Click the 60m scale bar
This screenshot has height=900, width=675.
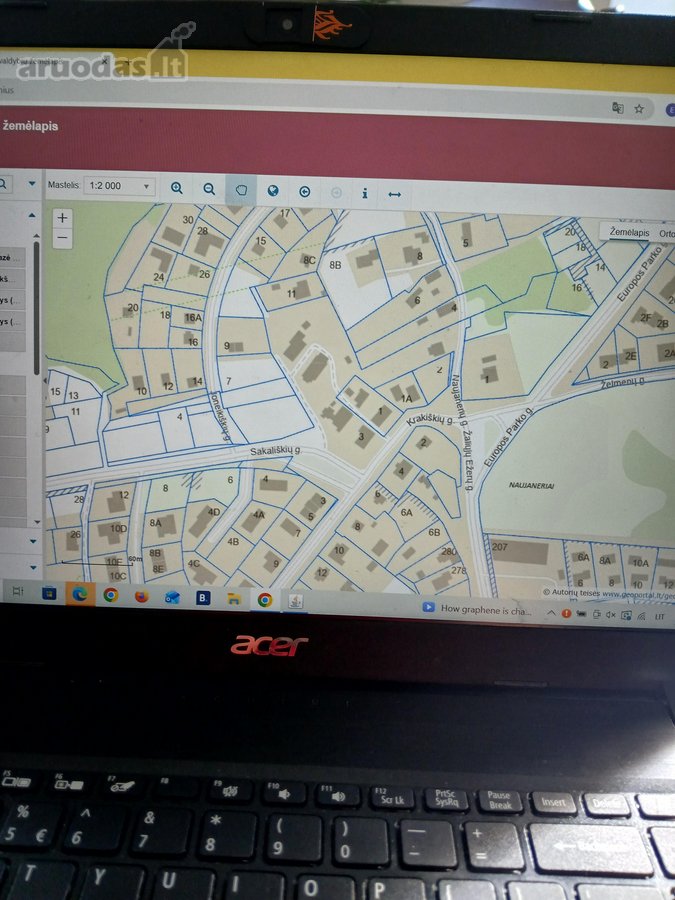[102, 562]
